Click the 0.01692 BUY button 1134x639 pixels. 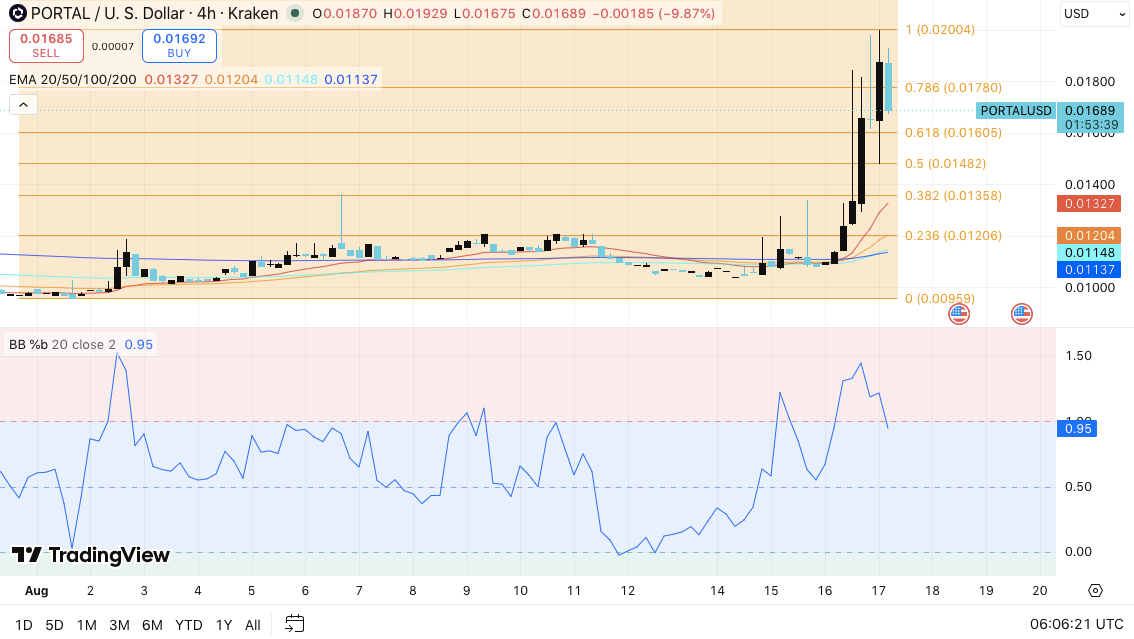(179, 46)
